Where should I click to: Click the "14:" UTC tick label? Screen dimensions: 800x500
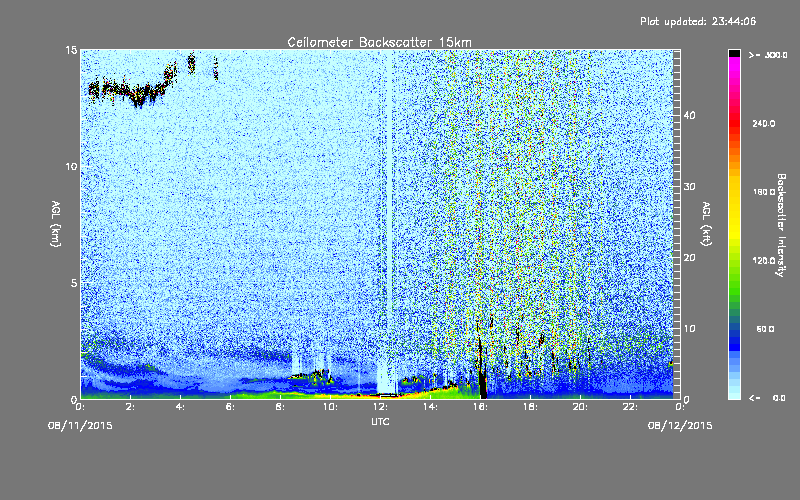(430, 407)
